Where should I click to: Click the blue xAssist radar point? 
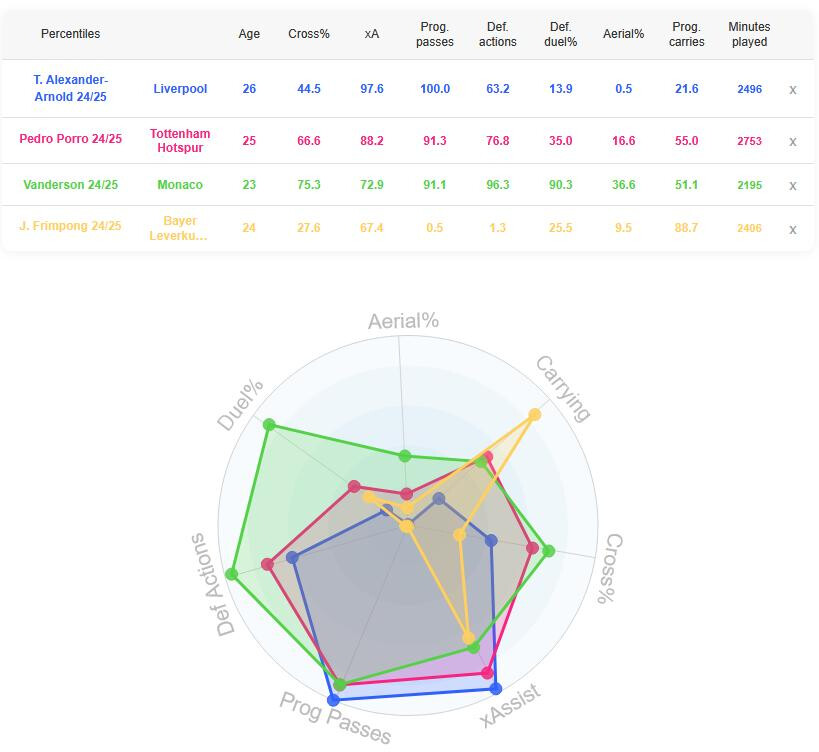pos(496,689)
